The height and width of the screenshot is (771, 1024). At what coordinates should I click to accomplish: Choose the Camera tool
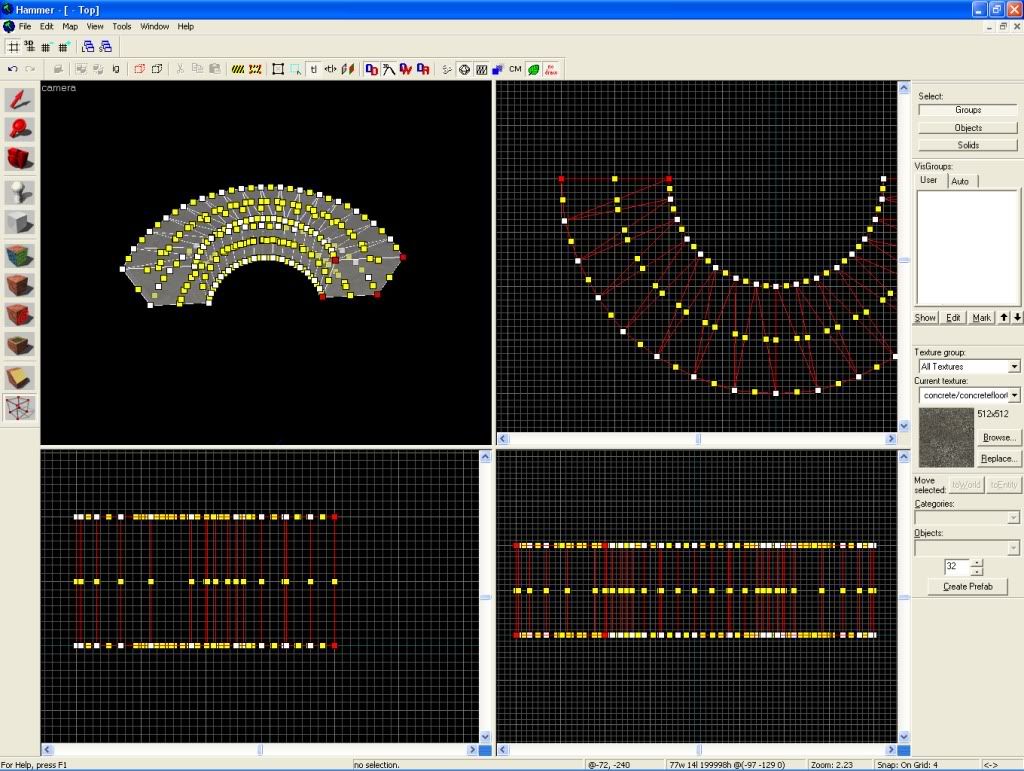pyautogui.click(x=20, y=159)
